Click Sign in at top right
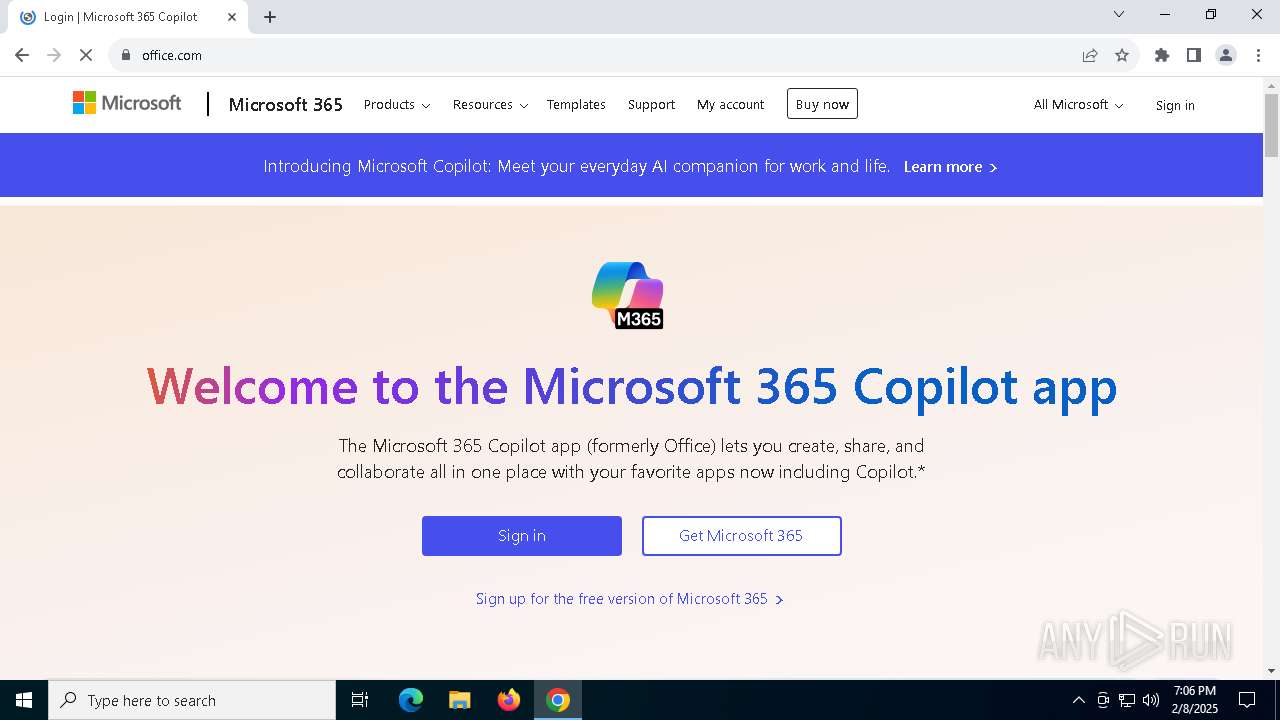Image resolution: width=1280 pixels, height=720 pixels. tap(1175, 105)
